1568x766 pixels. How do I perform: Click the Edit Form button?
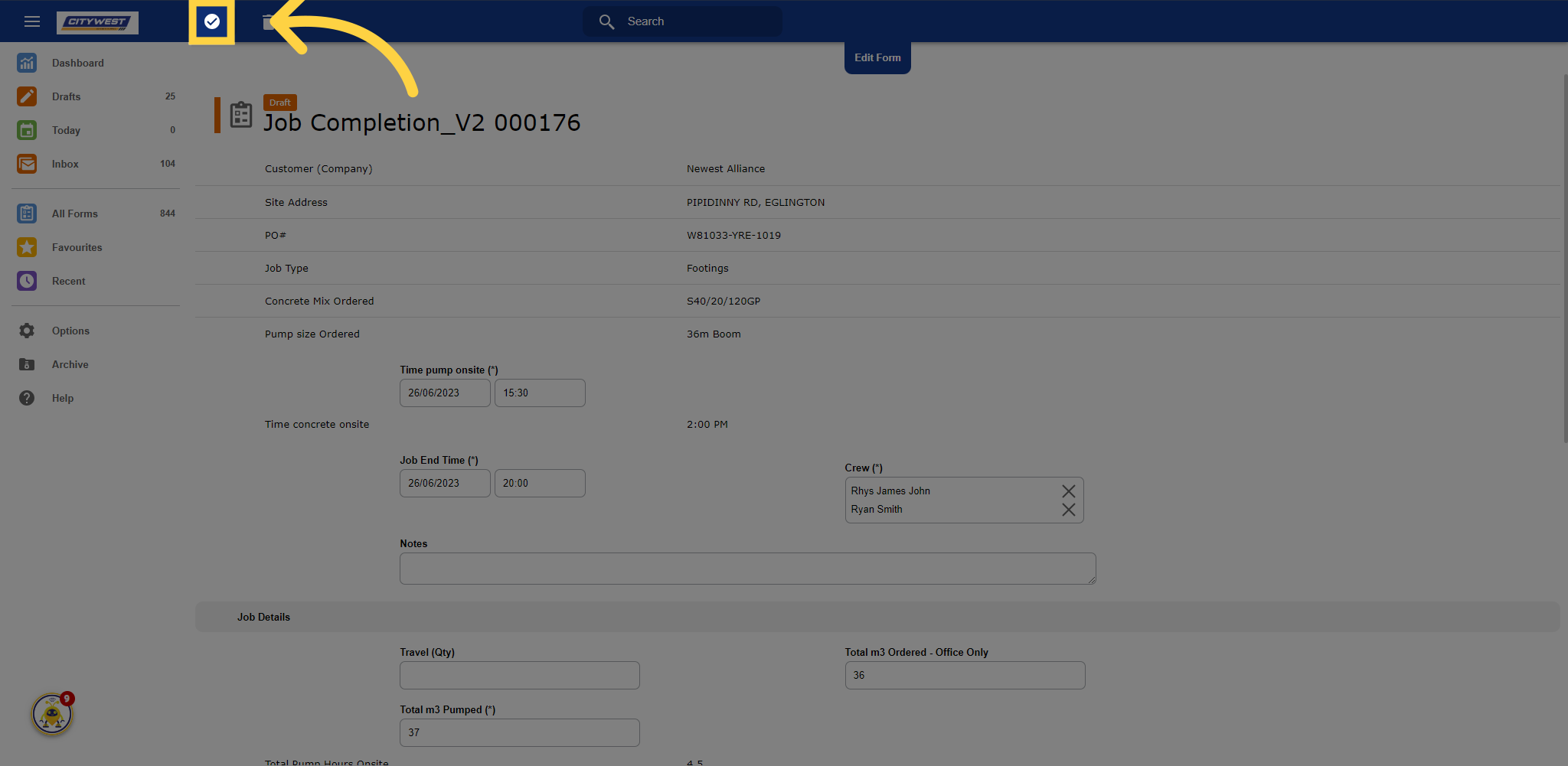[877, 57]
